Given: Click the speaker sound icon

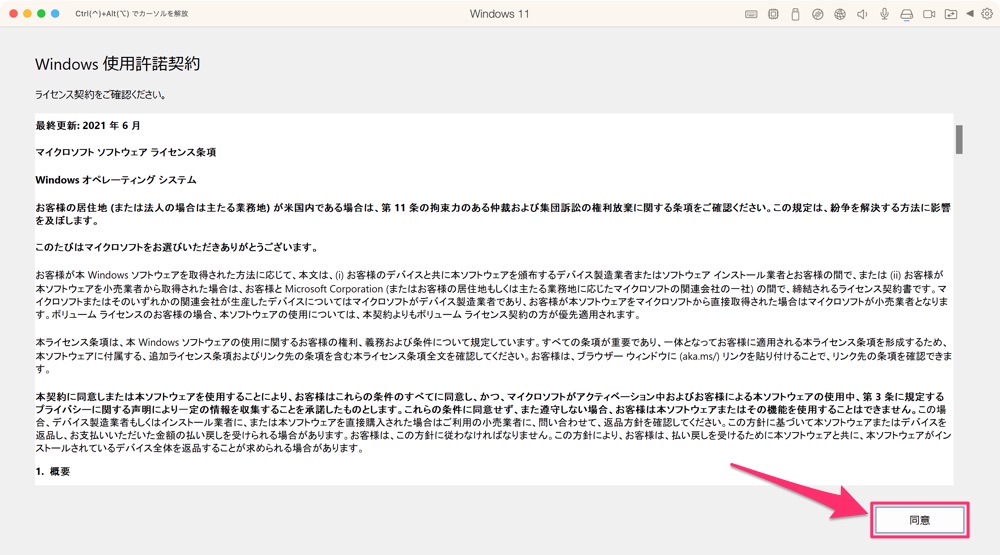Looking at the screenshot, I should coord(862,14).
